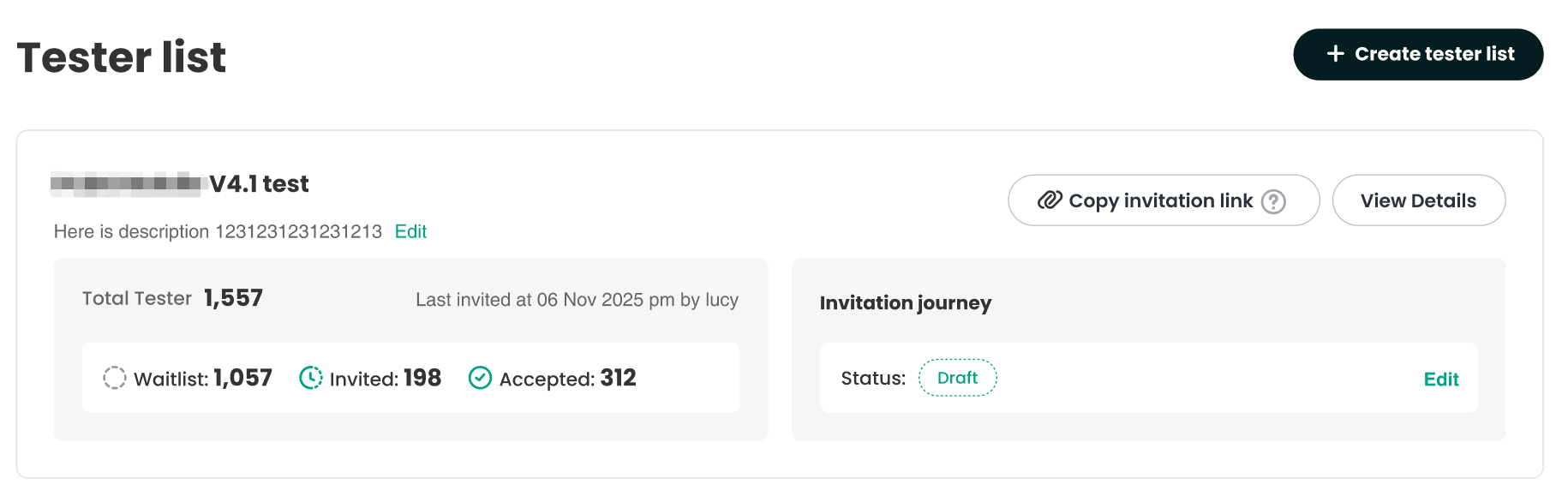Click the dashed circle Waitlist icon

click(115, 378)
